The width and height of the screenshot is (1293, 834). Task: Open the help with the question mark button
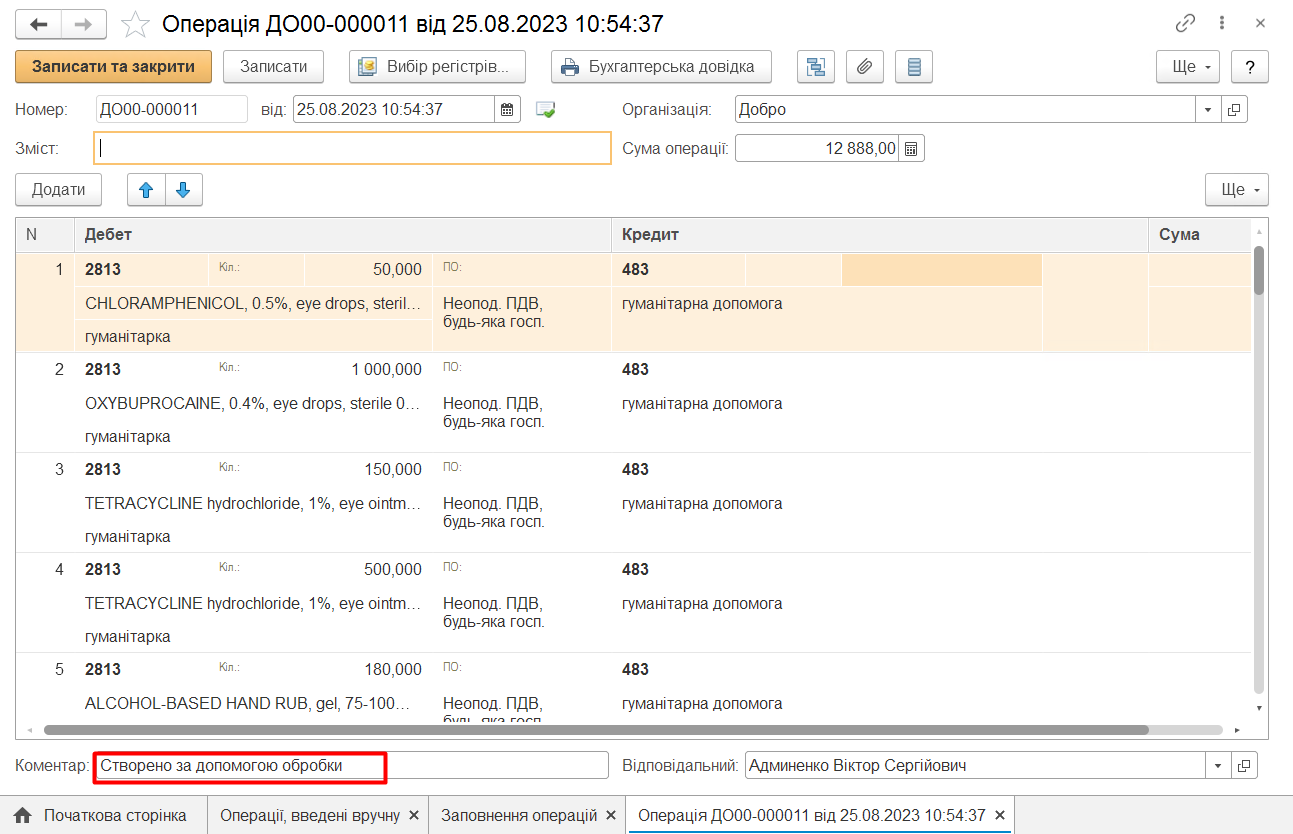coord(1250,67)
